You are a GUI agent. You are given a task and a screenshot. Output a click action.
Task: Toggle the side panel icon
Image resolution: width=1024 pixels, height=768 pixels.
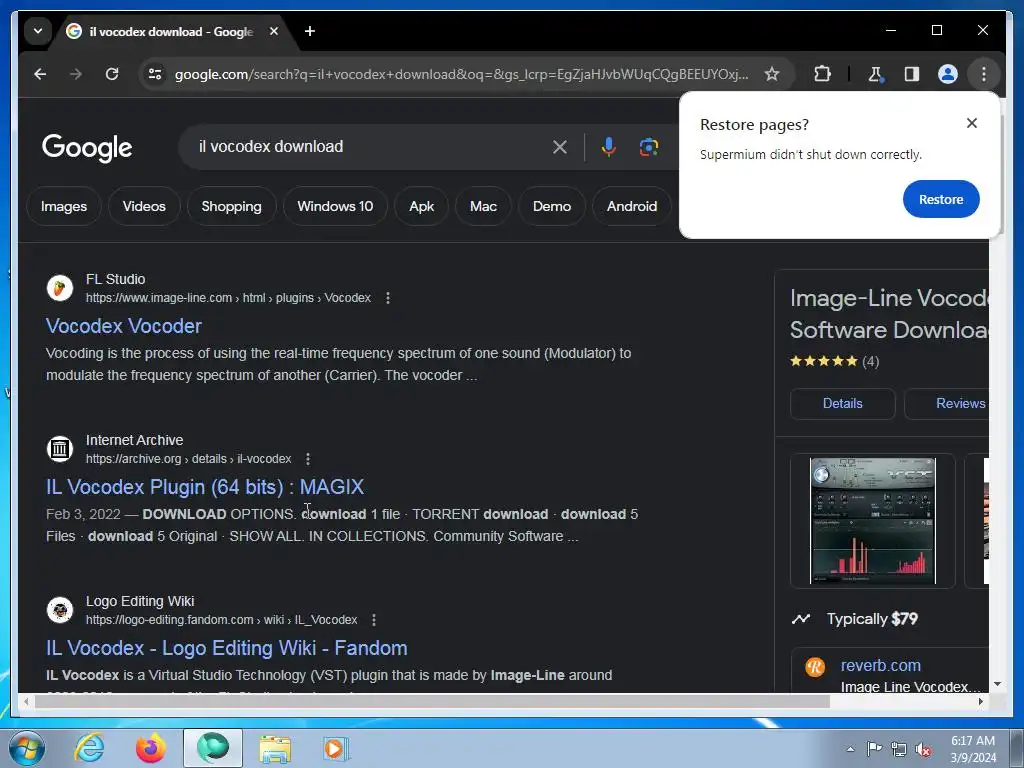point(912,74)
